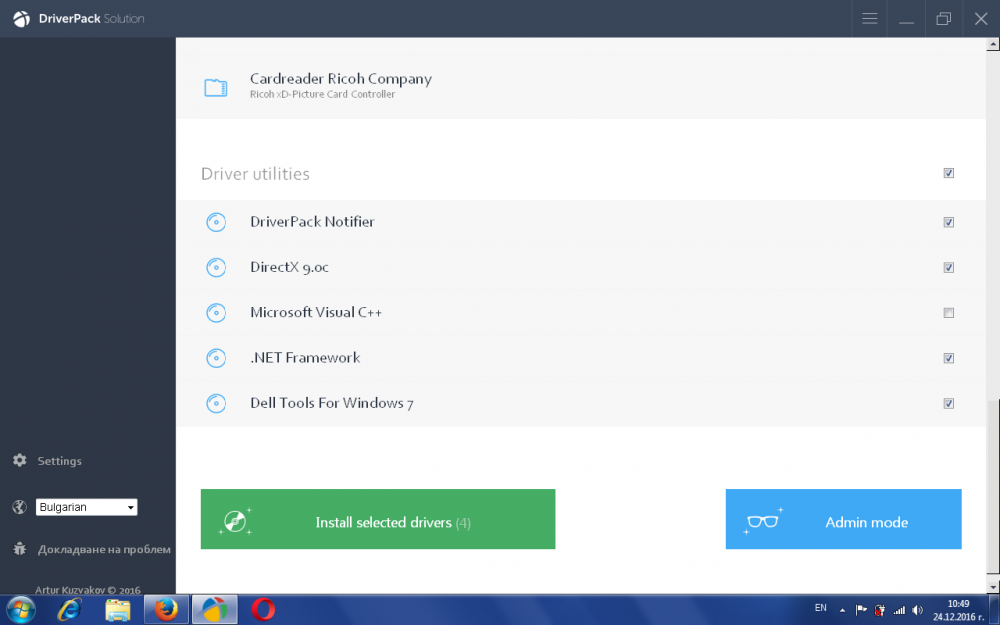Uncheck the DirectX 9.0c checkbox
This screenshot has width=1000, height=625.
coord(948,267)
